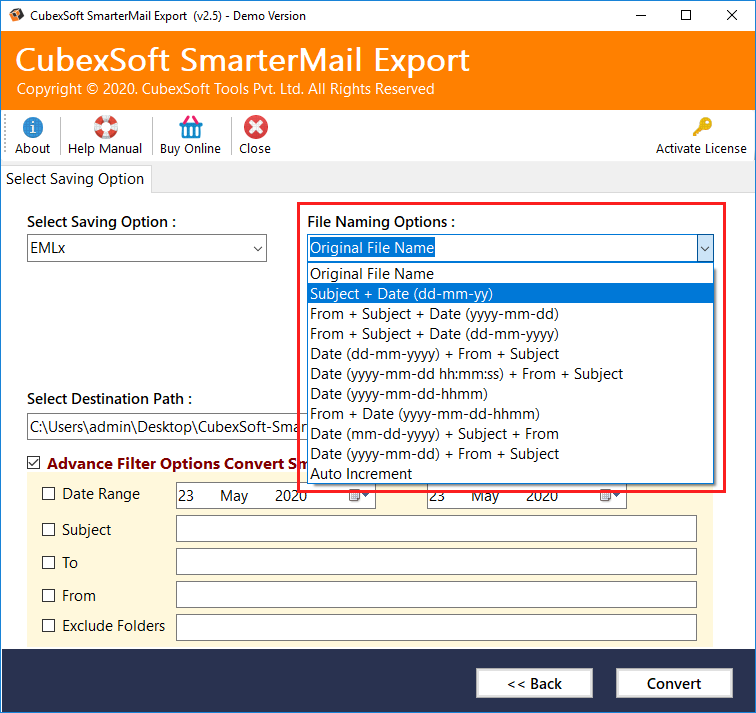This screenshot has width=756, height=713.
Task: Click the << Back button
Action: click(x=534, y=683)
